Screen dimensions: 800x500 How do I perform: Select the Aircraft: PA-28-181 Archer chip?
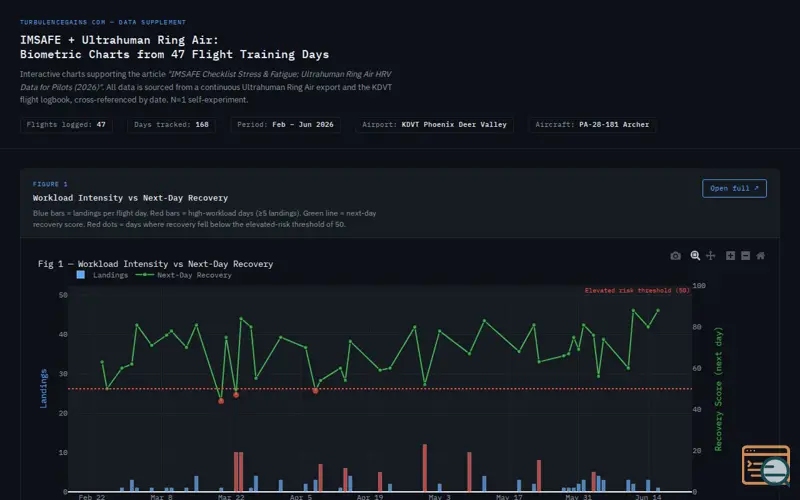[592, 124]
